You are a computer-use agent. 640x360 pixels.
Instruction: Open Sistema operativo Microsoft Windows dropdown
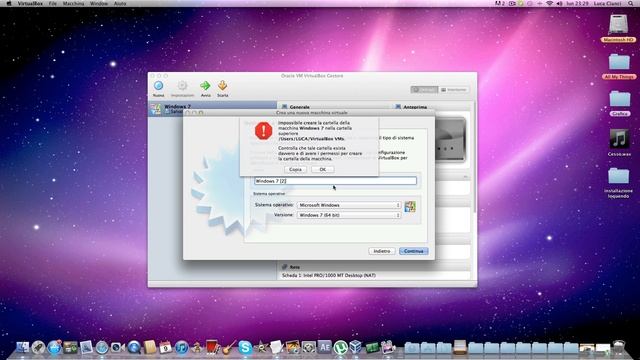[x=349, y=205]
